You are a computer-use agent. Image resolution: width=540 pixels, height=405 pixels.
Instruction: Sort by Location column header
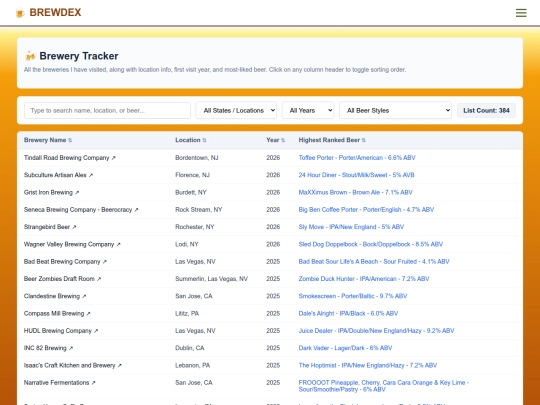click(191, 140)
